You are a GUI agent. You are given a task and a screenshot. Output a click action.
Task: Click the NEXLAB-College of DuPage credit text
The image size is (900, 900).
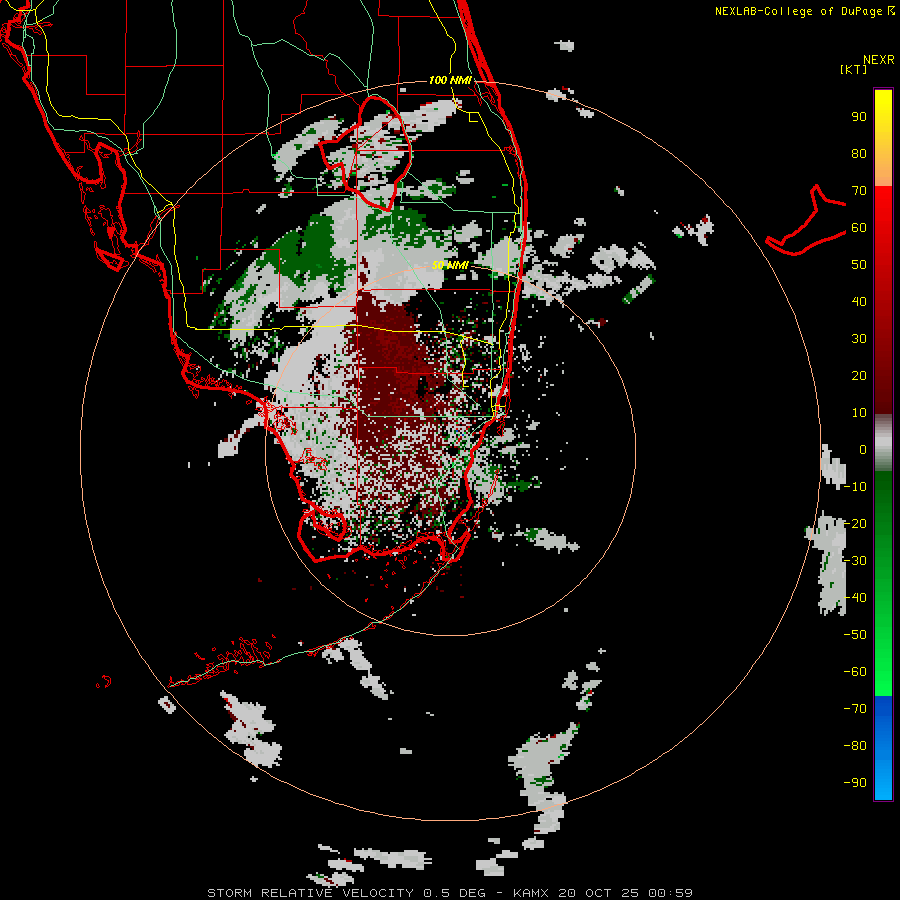[x=805, y=11]
